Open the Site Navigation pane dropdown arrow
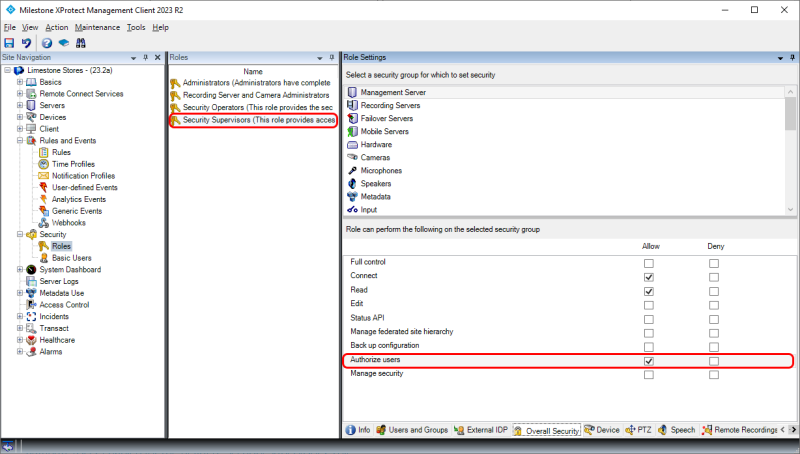The image size is (800, 454). click(x=134, y=58)
